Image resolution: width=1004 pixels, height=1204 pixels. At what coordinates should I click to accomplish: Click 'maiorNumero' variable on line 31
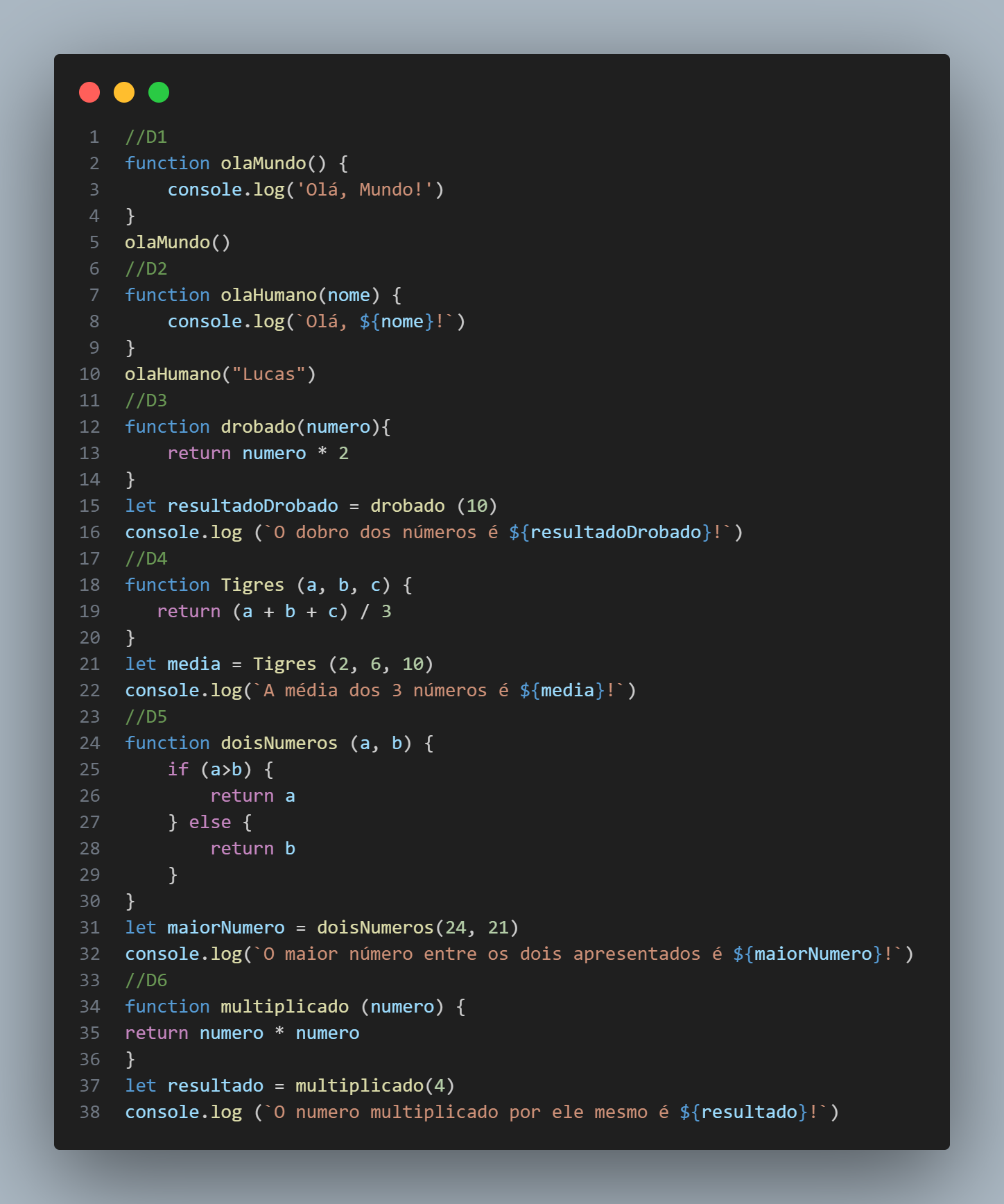226,927
